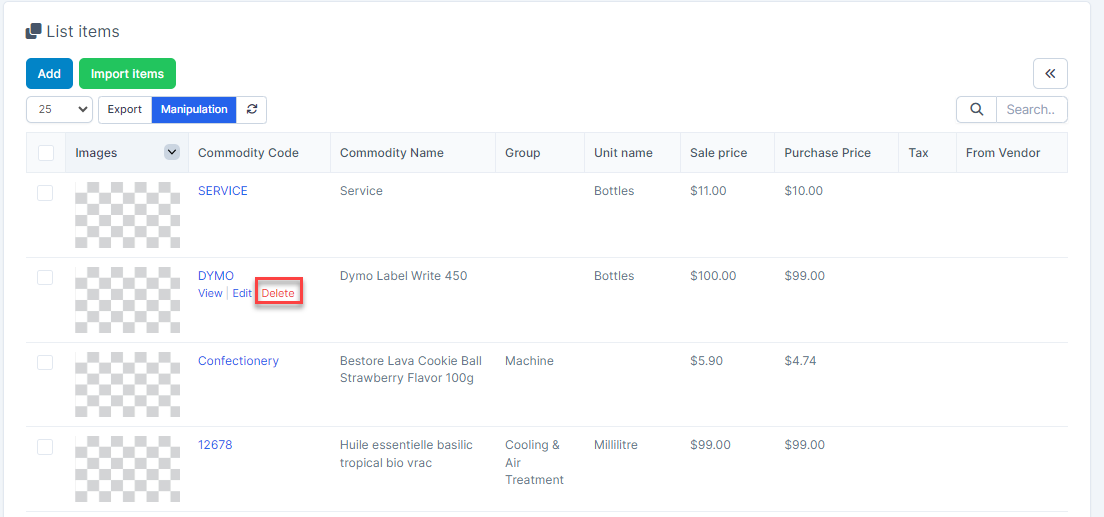
Task: Click the search magnifier icon
Action: tap(976, 109)
